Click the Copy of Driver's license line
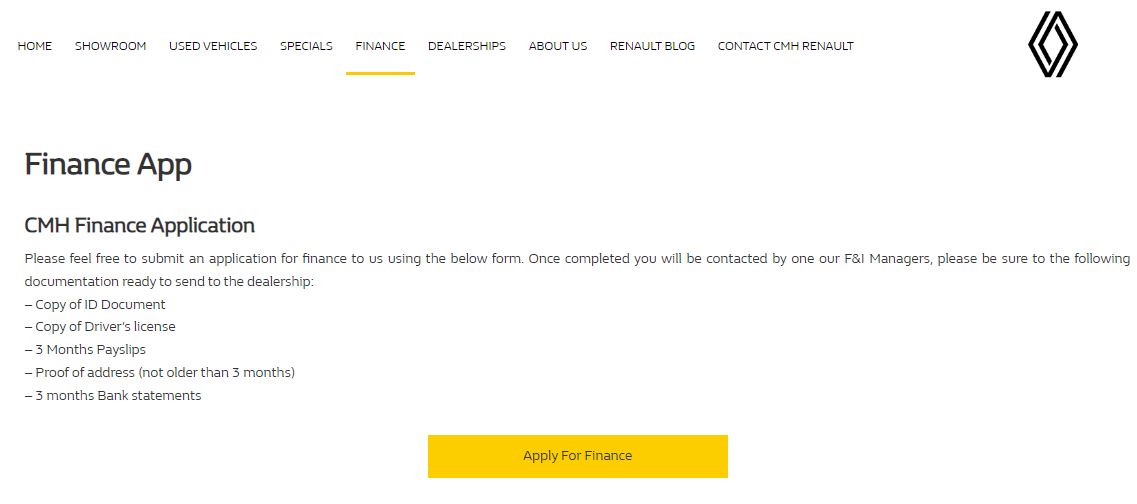The height and width of the screenshot is (504, 1137). 100,327
